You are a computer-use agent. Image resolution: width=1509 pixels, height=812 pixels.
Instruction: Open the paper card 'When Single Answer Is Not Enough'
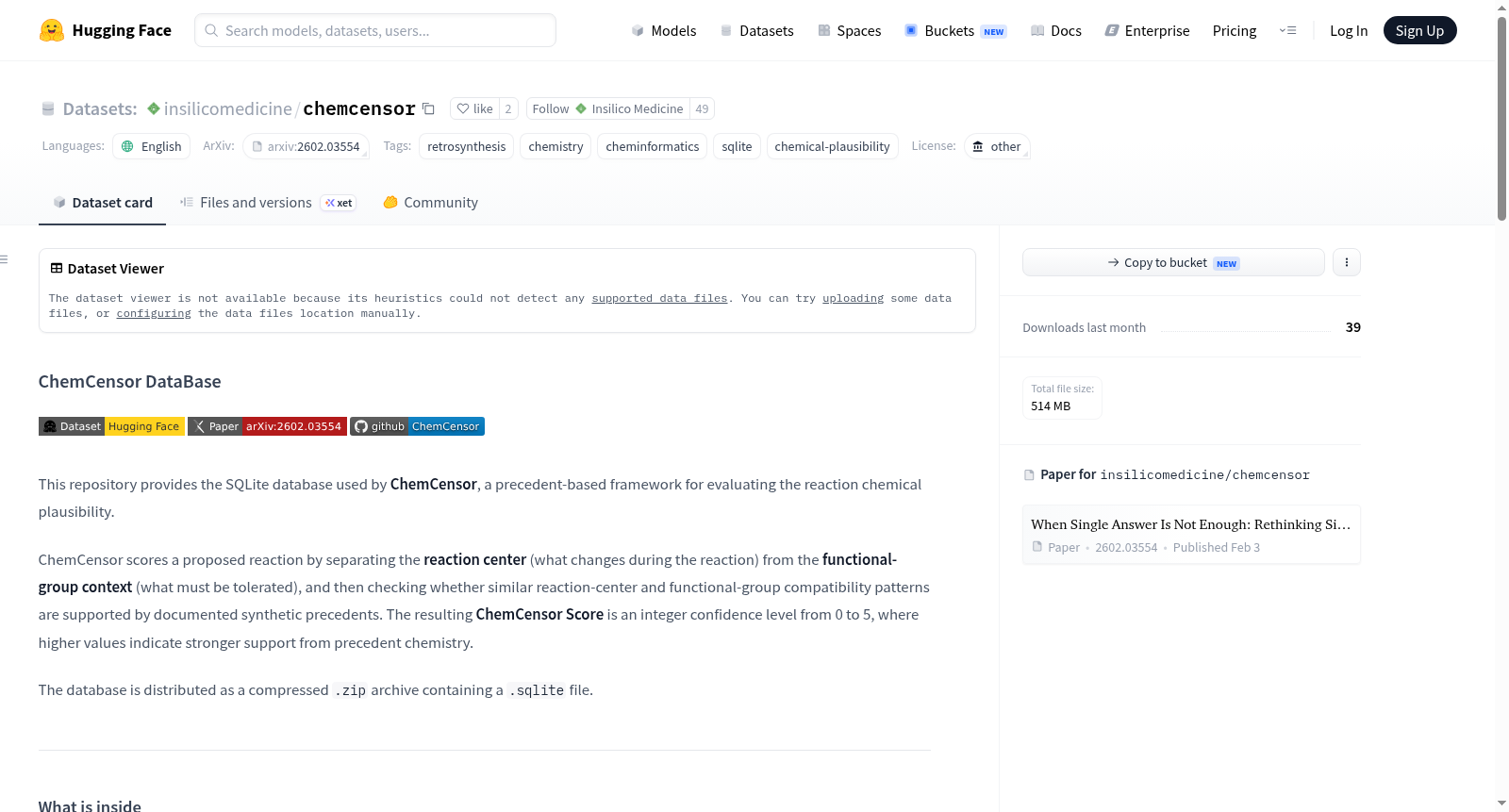point(1191,535)
